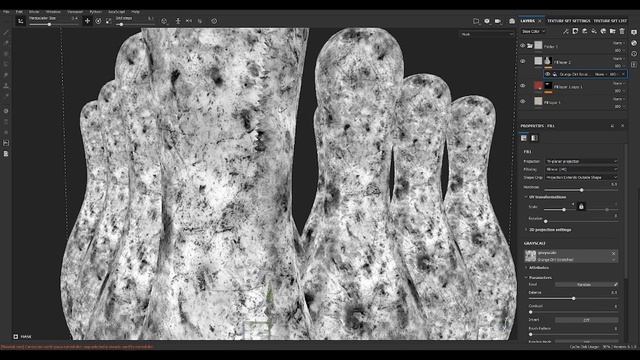The image size is (640, 360).
Task: Open the Python menu
Action: pos(95,12)
